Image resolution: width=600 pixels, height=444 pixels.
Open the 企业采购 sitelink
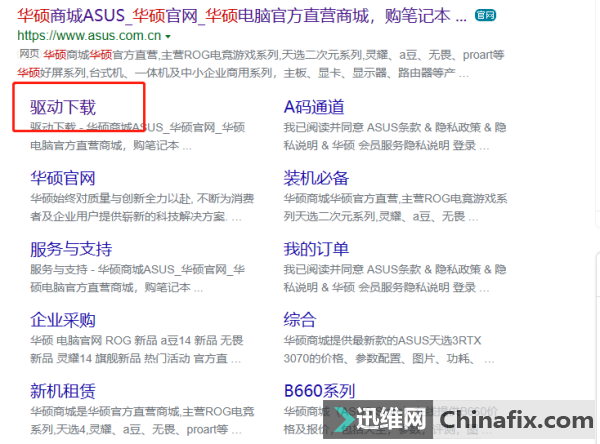[63, 320]
